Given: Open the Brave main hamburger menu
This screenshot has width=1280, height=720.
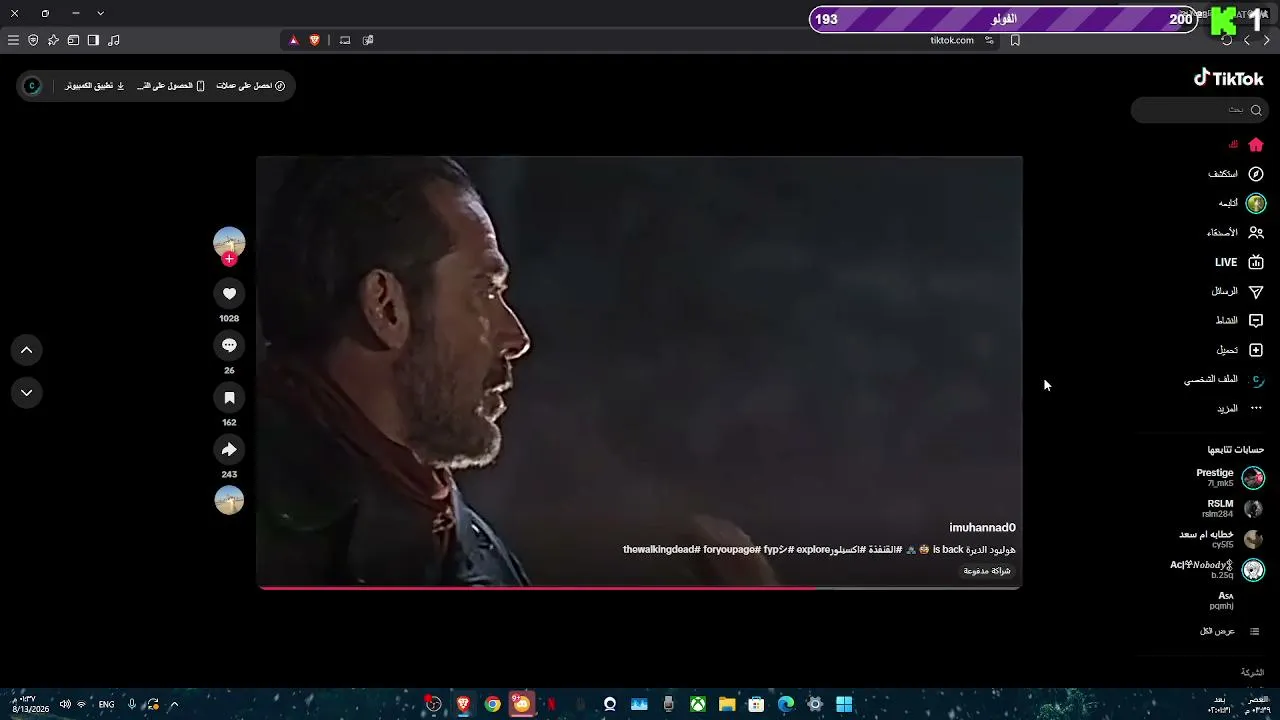Looking at the screenshot, I should pos(13,40).
